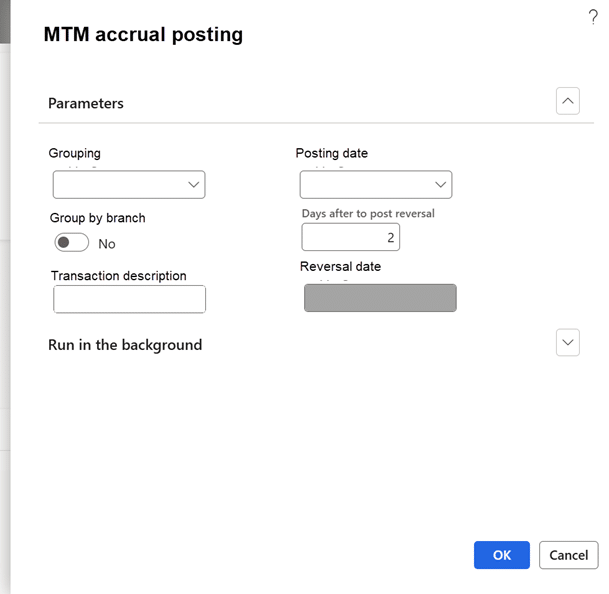Screen dimensions: 609x594
Task: Click the Transaction description text box
Action: point(129,299)
